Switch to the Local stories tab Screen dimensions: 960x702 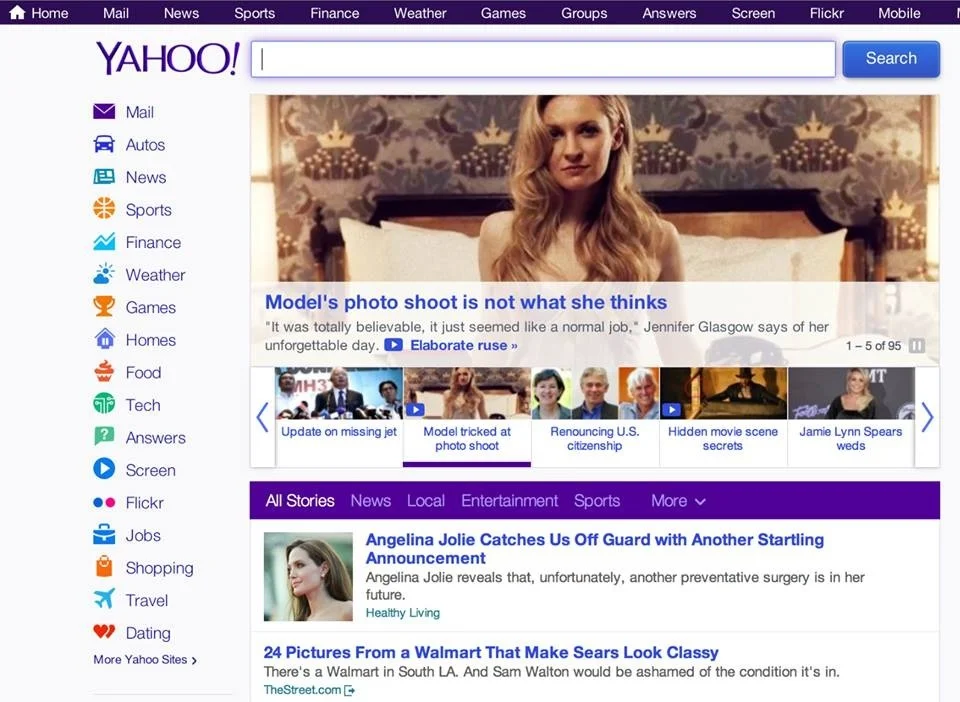point(426,501)
